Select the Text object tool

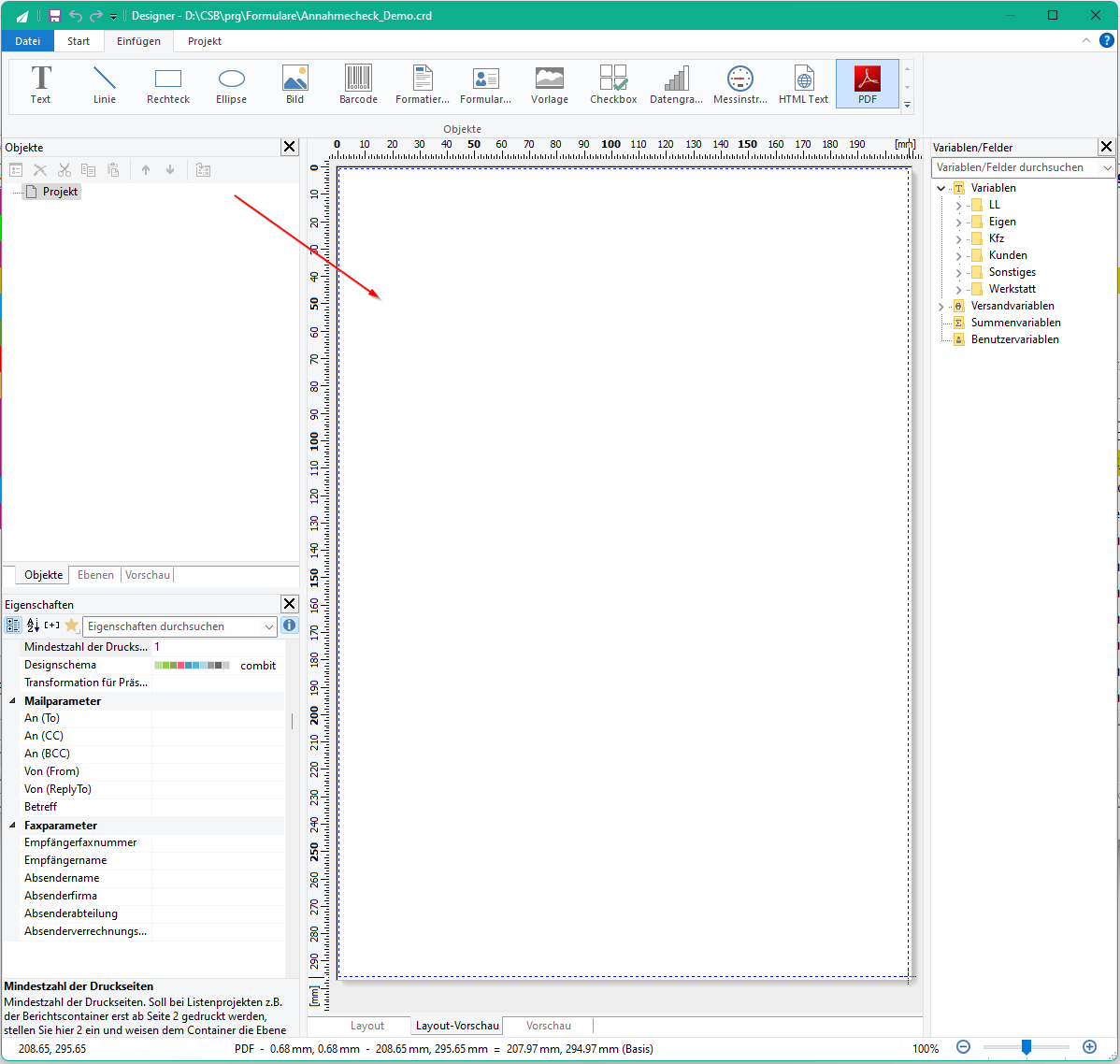click(41, 84)
